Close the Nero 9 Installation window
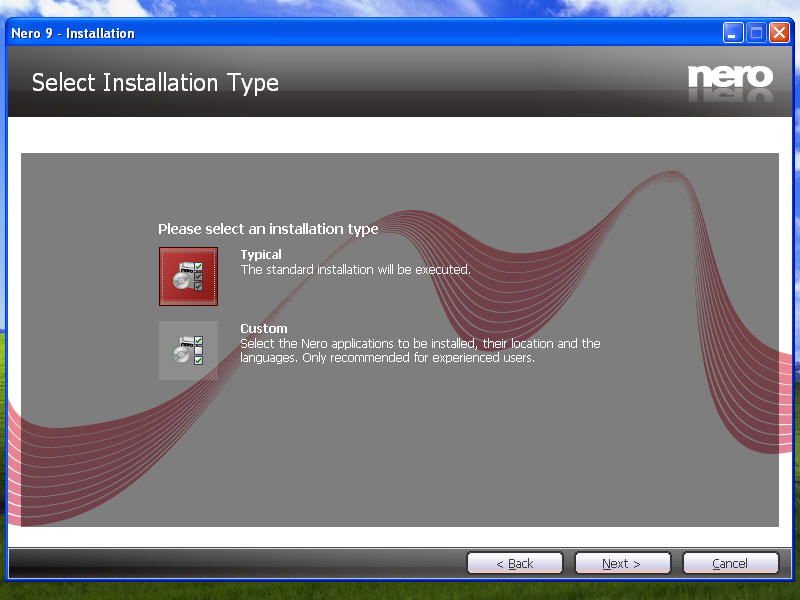The height and width of the screenshot is (600, 800). point(780,33)
